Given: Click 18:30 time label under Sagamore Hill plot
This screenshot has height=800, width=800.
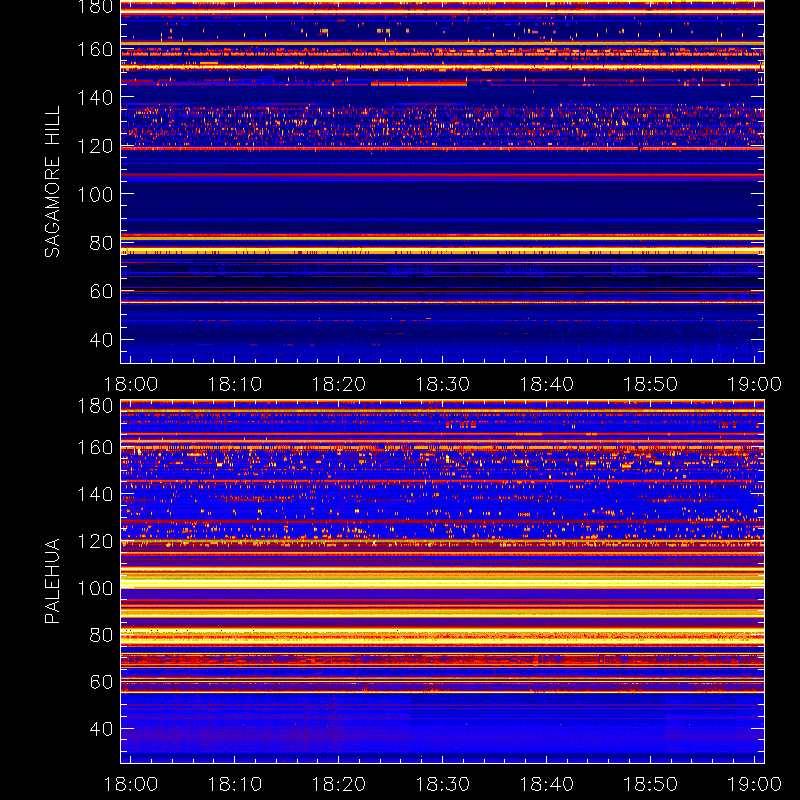Looking at the screenshot, I should 442,384.
